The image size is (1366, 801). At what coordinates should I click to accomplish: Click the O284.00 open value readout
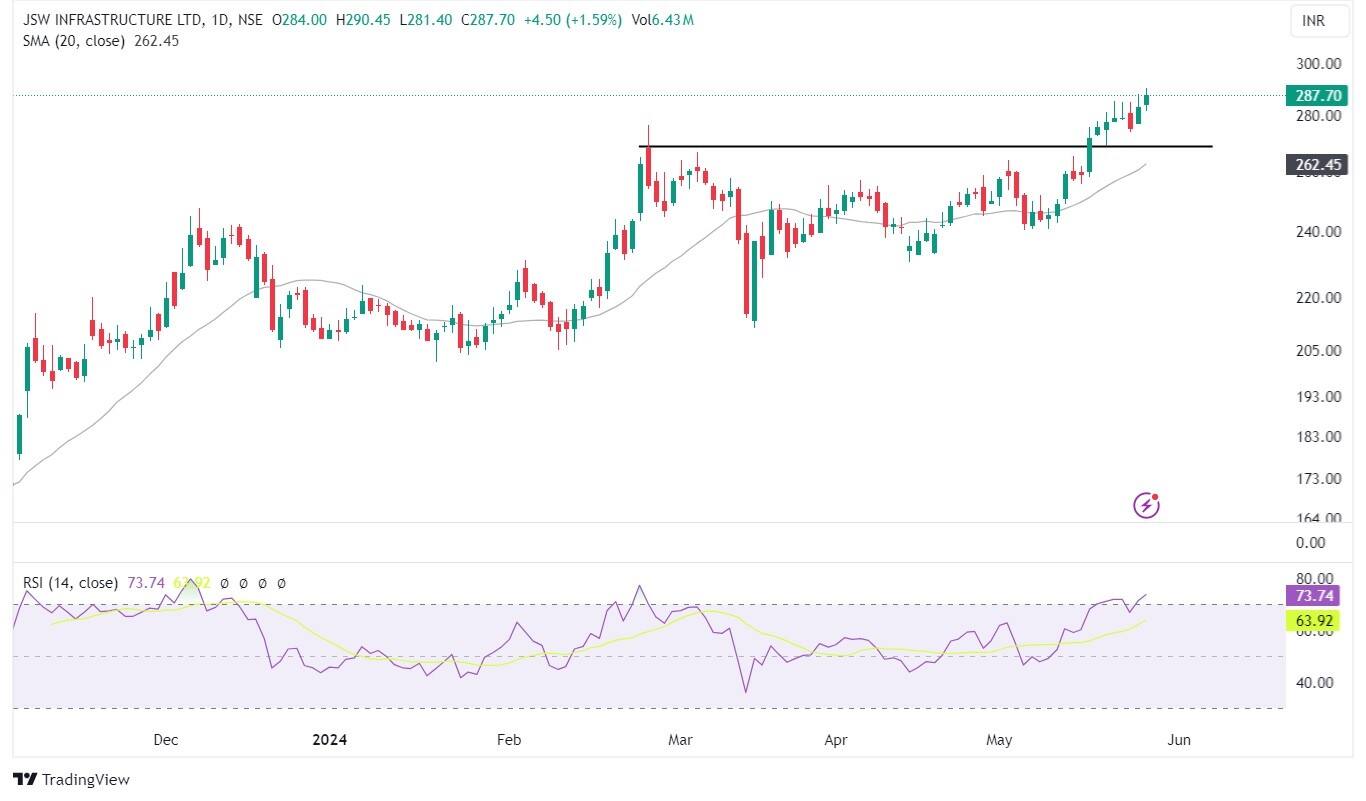pyautogui.click(x=299, y=20)
